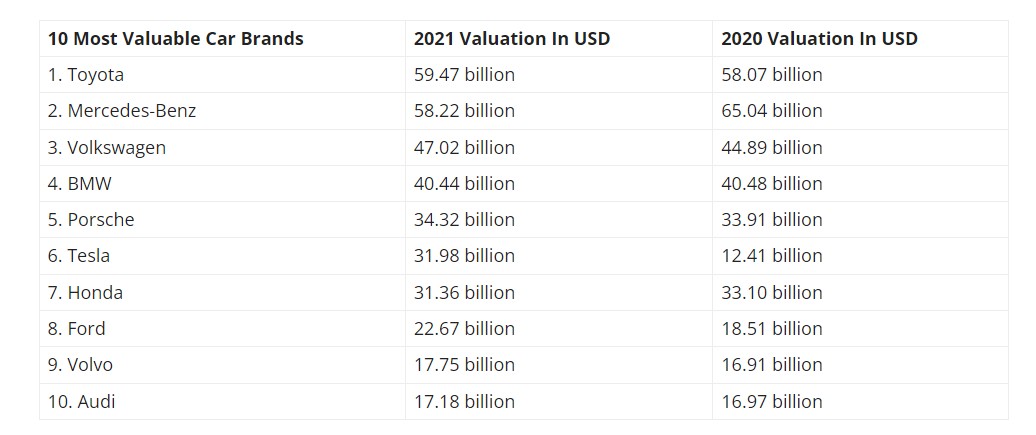This screenshot has width=1036, height=435.
Task: Click the "10 Most Valuable Car Brands" header
Action: (176, 39)
